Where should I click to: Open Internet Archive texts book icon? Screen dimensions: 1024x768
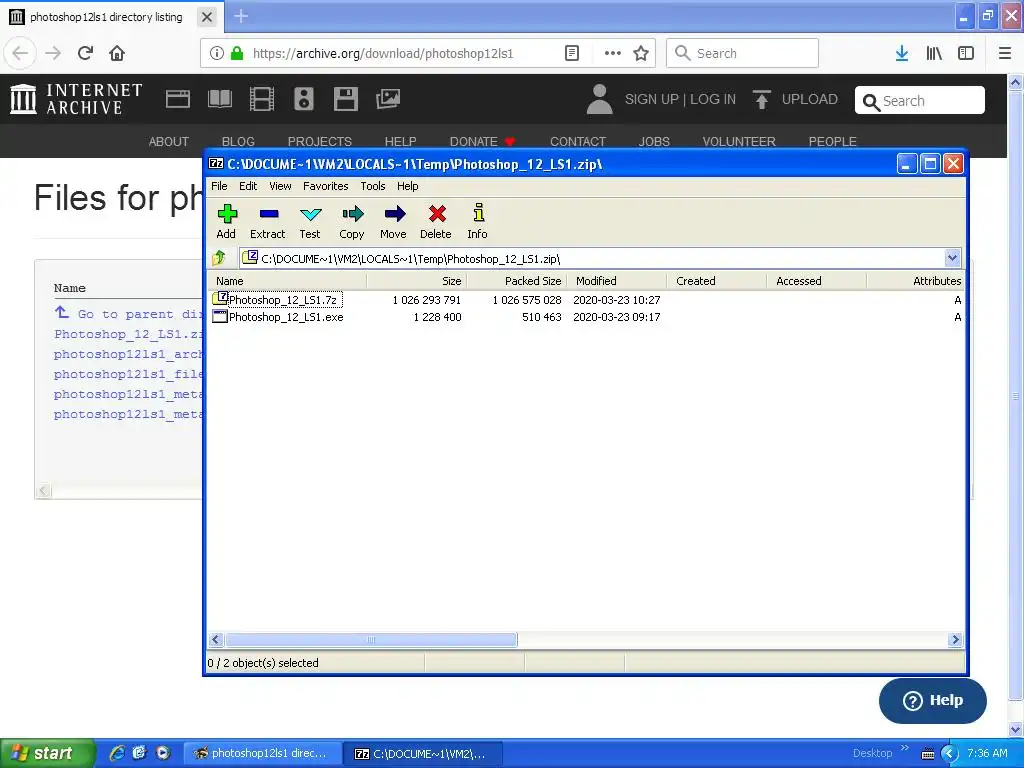(x=219, y=99)
